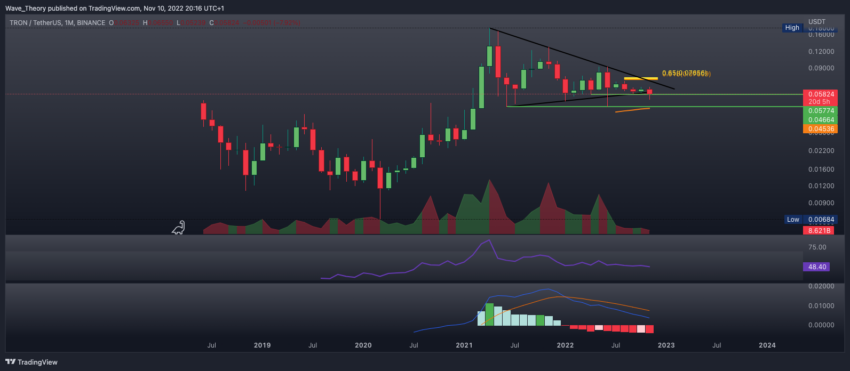850x371 pixels.
Task: Click the 0.00000 MACD scale value
Action: click(x=820, y=325)
